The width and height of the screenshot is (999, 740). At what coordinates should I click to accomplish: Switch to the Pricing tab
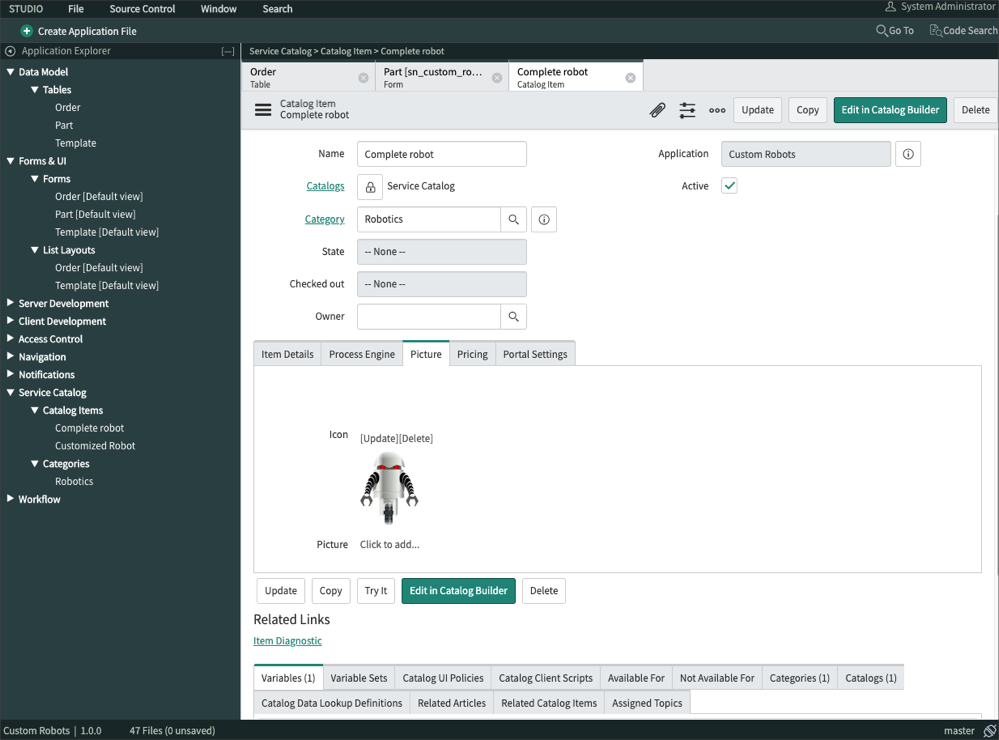[x=472, y=353]
